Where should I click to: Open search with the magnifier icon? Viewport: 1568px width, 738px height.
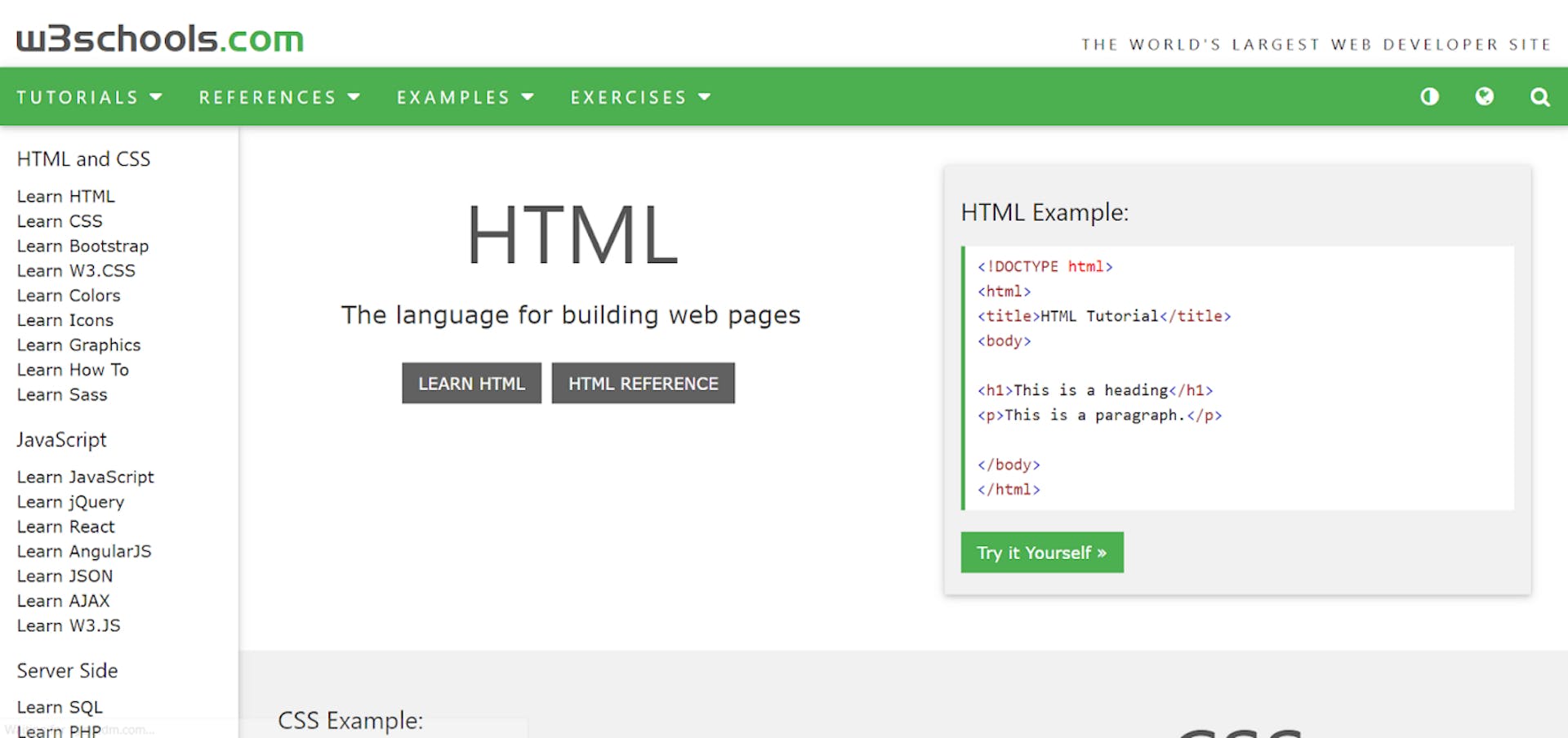(1539, 97)
